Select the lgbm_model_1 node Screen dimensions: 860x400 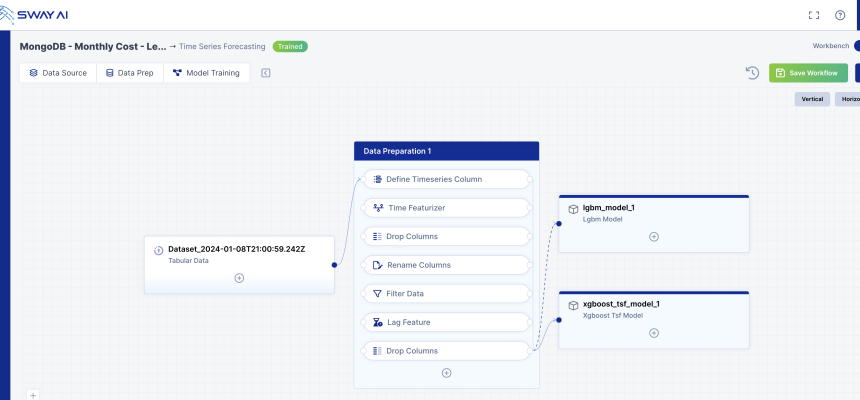654,224
